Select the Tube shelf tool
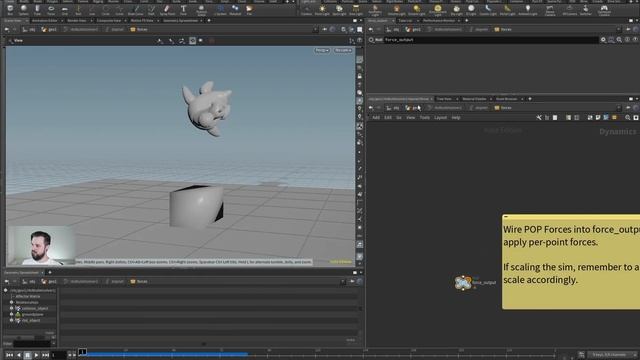Image resolution: width=640 pixels, height=360 pixels. 37,9
